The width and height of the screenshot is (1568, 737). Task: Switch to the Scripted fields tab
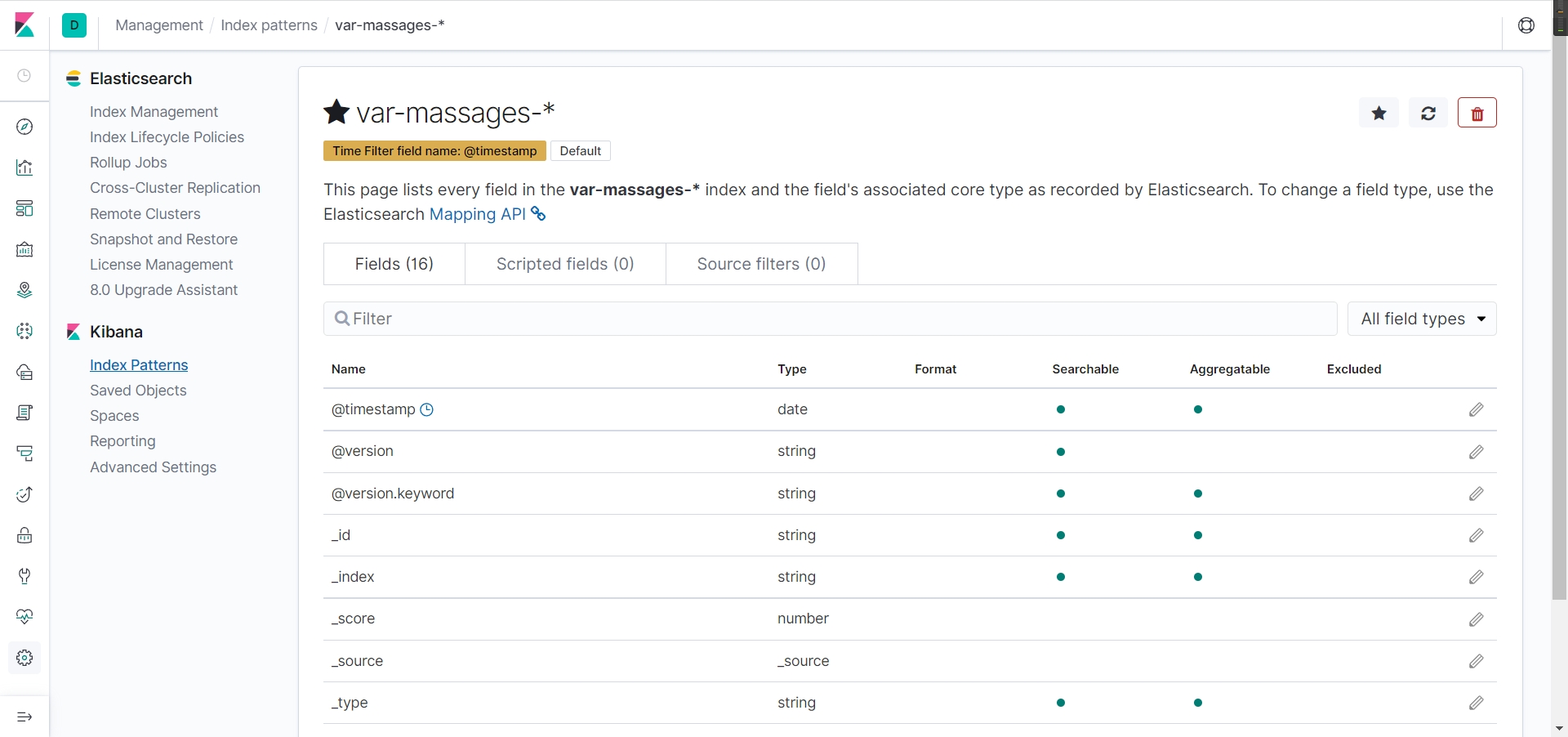coord(565,264)
